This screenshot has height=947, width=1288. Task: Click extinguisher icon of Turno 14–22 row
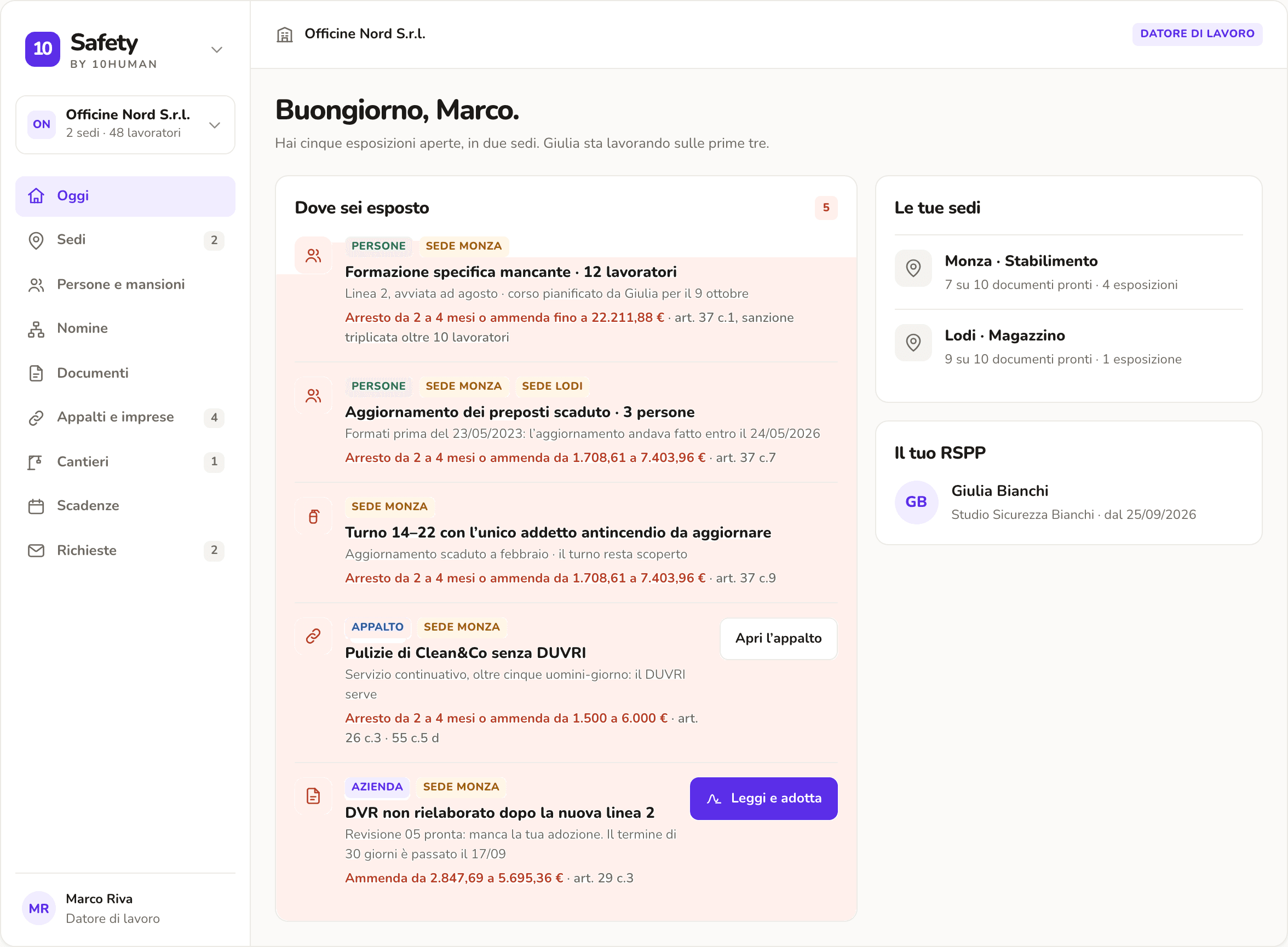pos(313,516)
